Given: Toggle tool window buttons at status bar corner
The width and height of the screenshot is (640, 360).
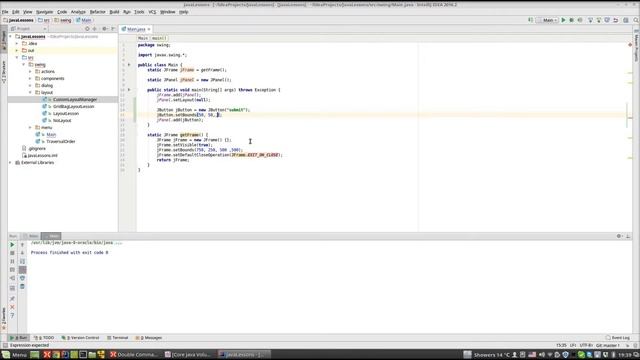Looking at the screenshot, I should 5,345.
